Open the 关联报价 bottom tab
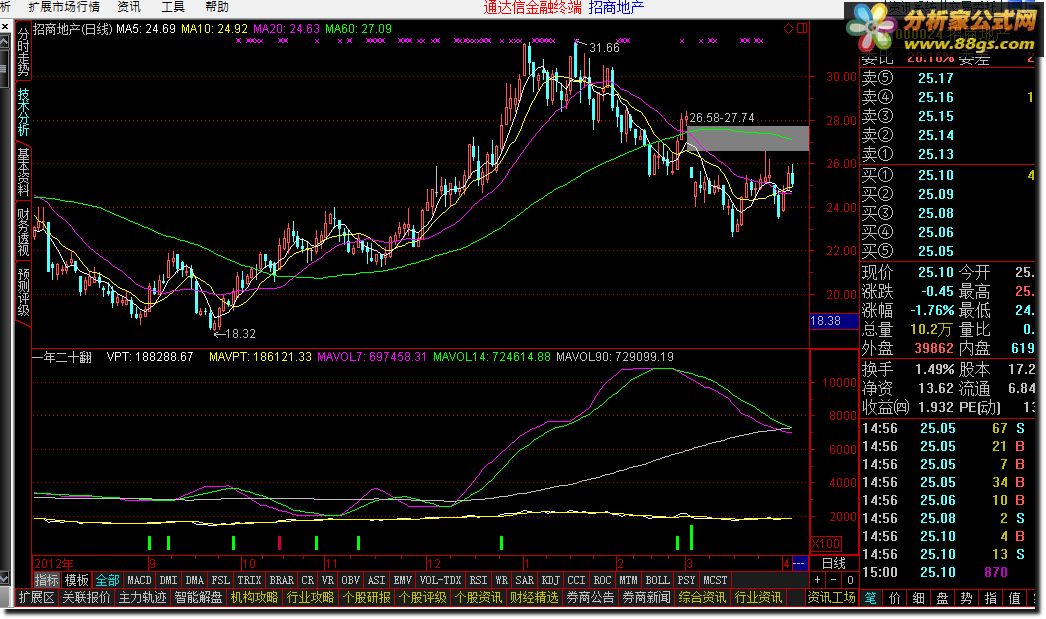1046x619 pixels. point(87,598)
